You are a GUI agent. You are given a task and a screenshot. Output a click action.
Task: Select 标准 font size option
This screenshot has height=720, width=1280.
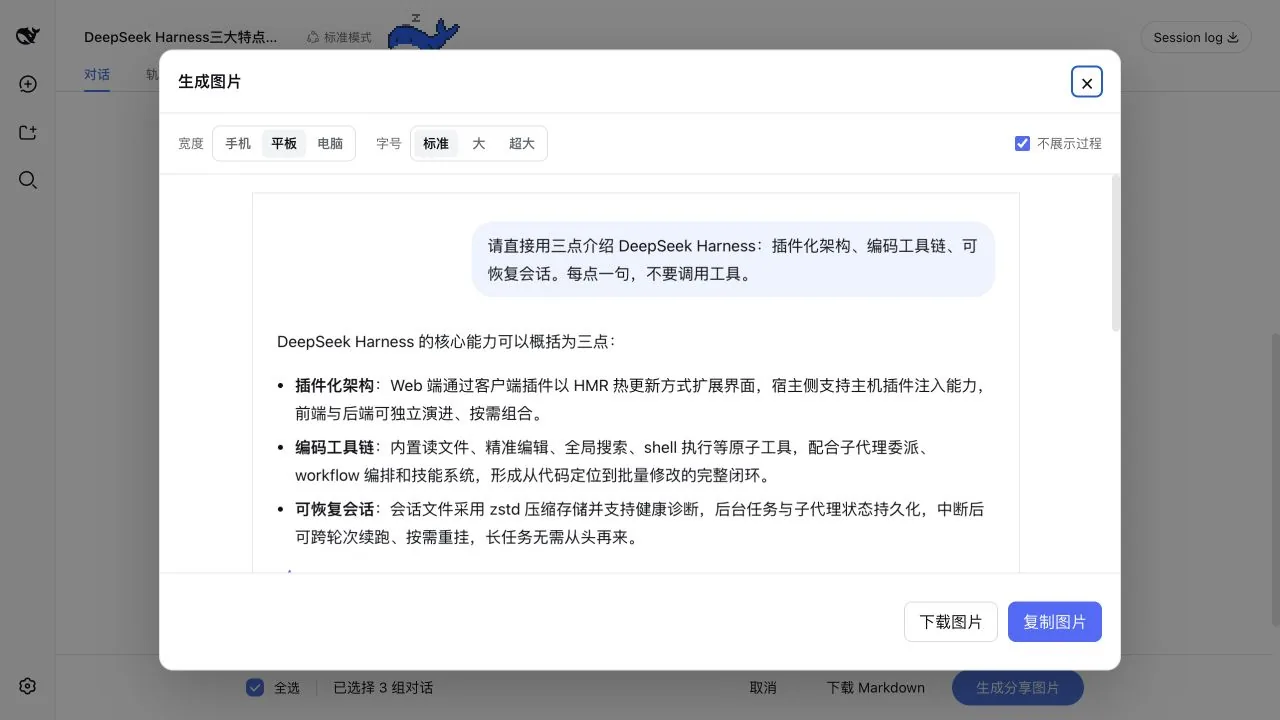(x=436, y=143)
